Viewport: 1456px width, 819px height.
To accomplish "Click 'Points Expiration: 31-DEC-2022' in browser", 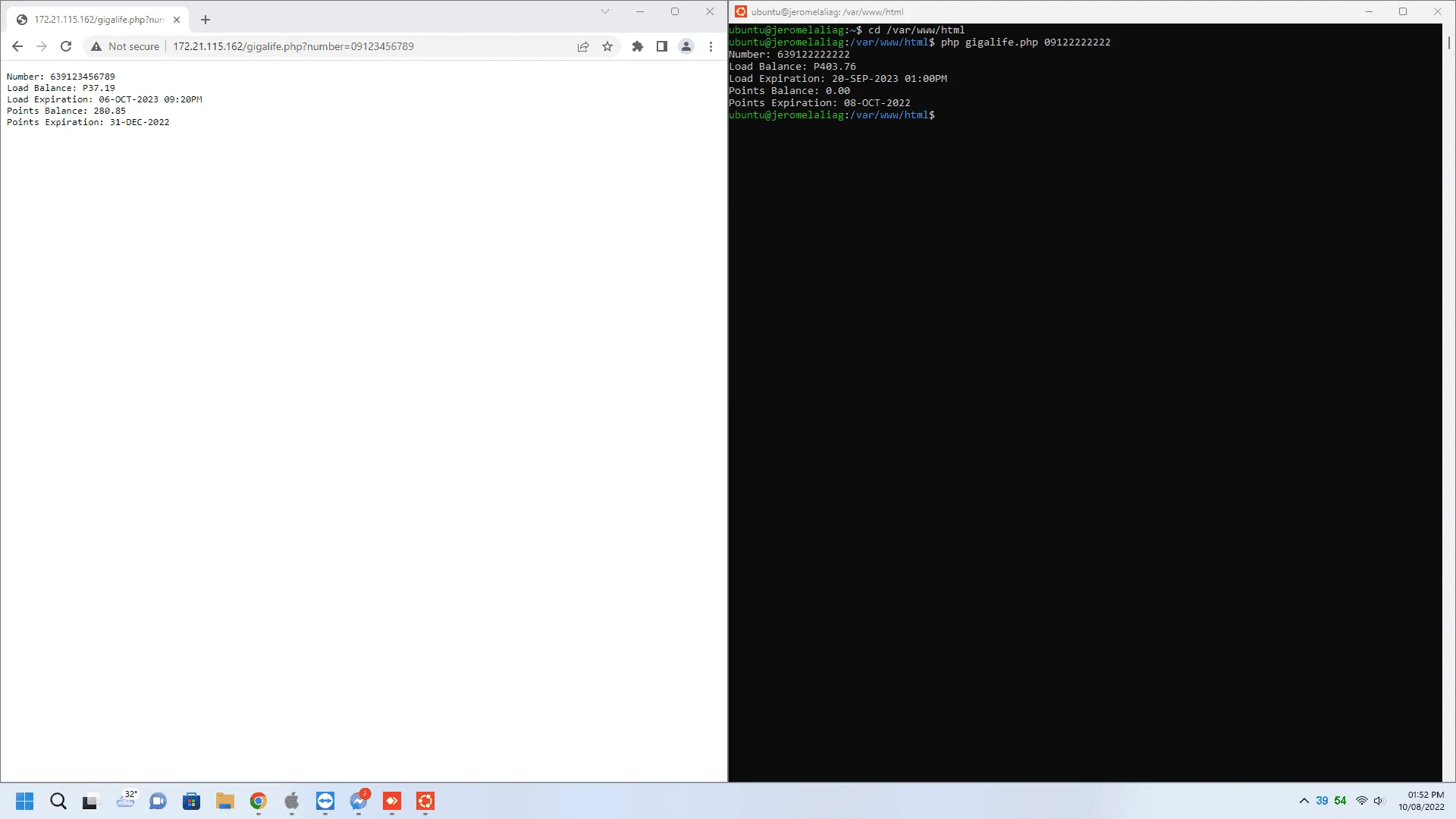I will (88, 122).
